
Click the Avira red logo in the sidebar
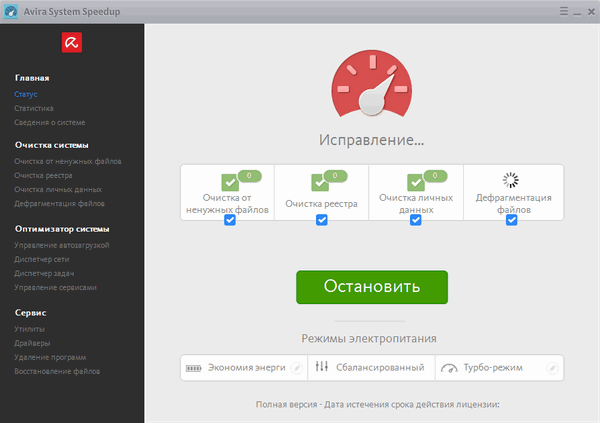tap(72, 42)
